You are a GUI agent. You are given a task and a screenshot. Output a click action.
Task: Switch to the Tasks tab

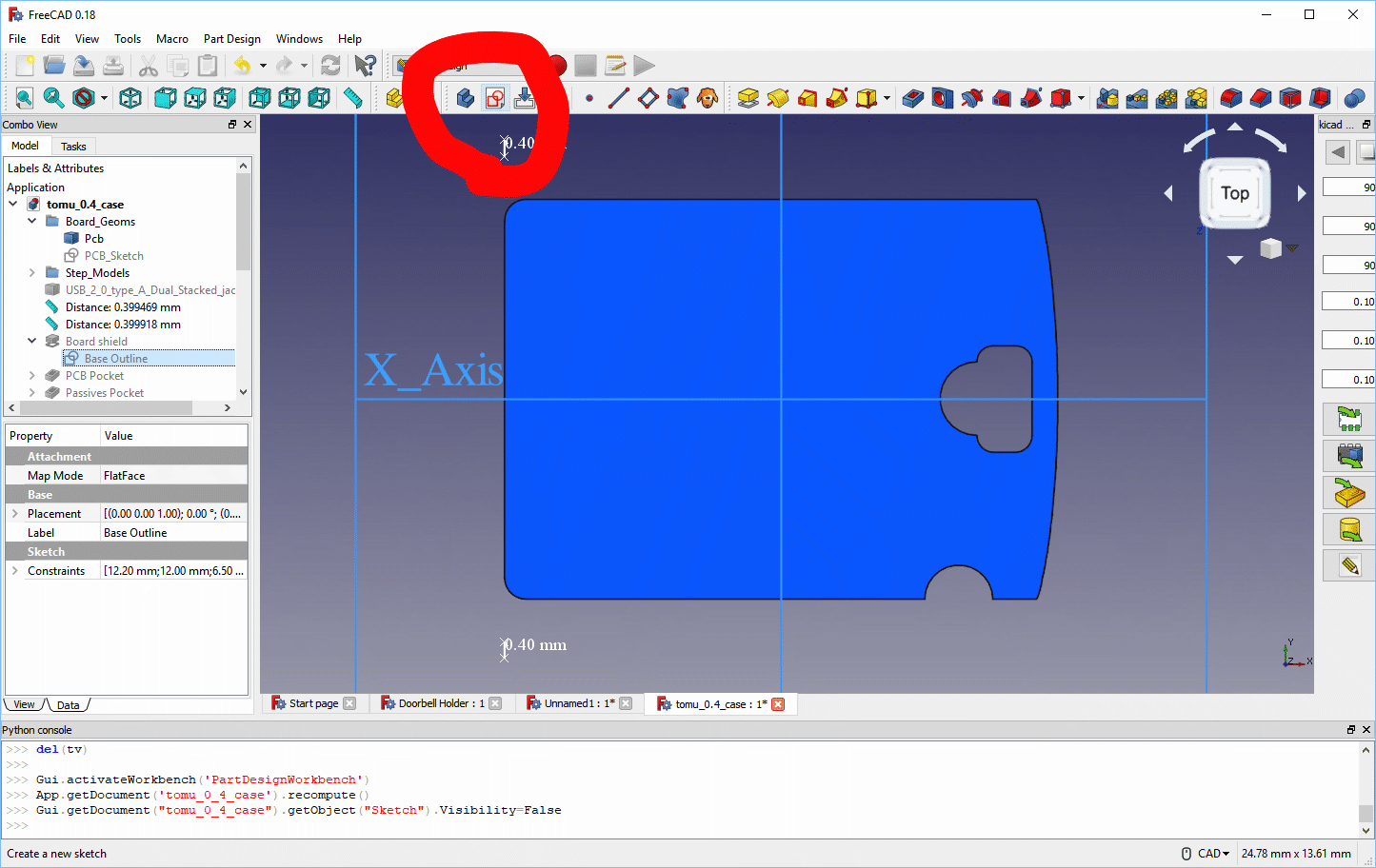coord(73,146)
